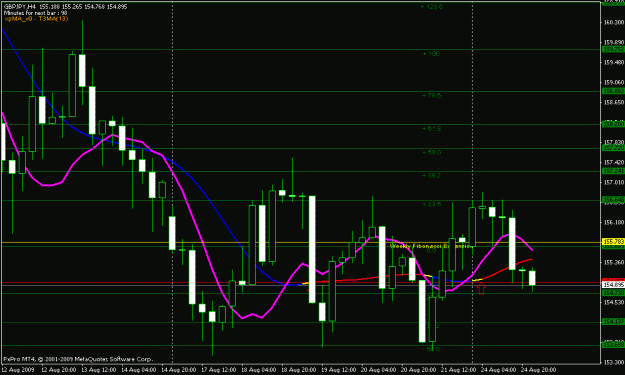Click the '21 Aug 12:00' time axis label
This screenshot has width=625, height=375.
click(x=459, y=370)
